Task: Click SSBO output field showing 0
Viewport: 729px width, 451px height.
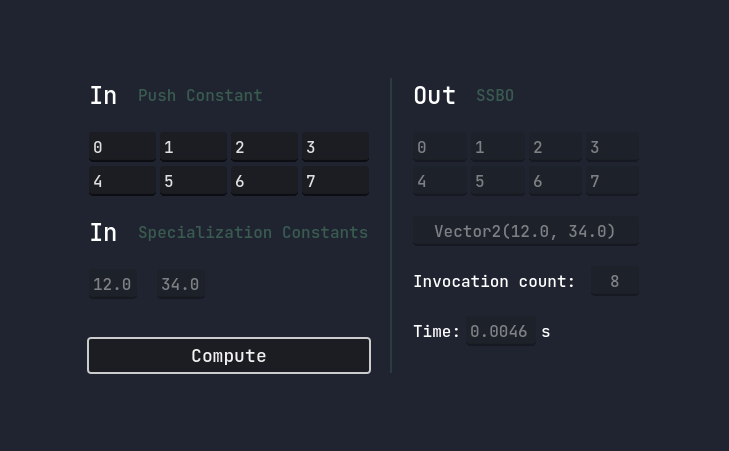Action: pyautogui.click(x=439, y=147)
